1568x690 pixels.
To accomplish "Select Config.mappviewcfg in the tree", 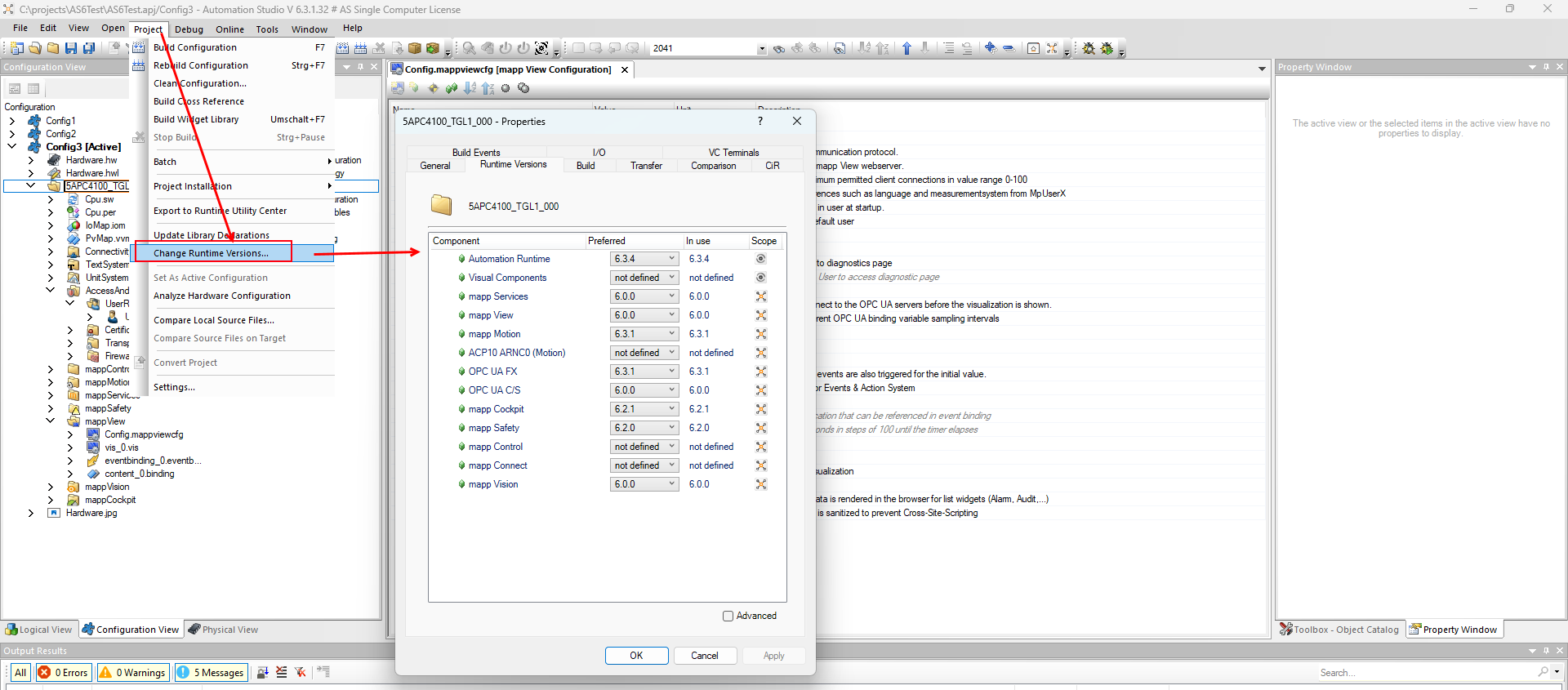I will [x=144, y=434].
